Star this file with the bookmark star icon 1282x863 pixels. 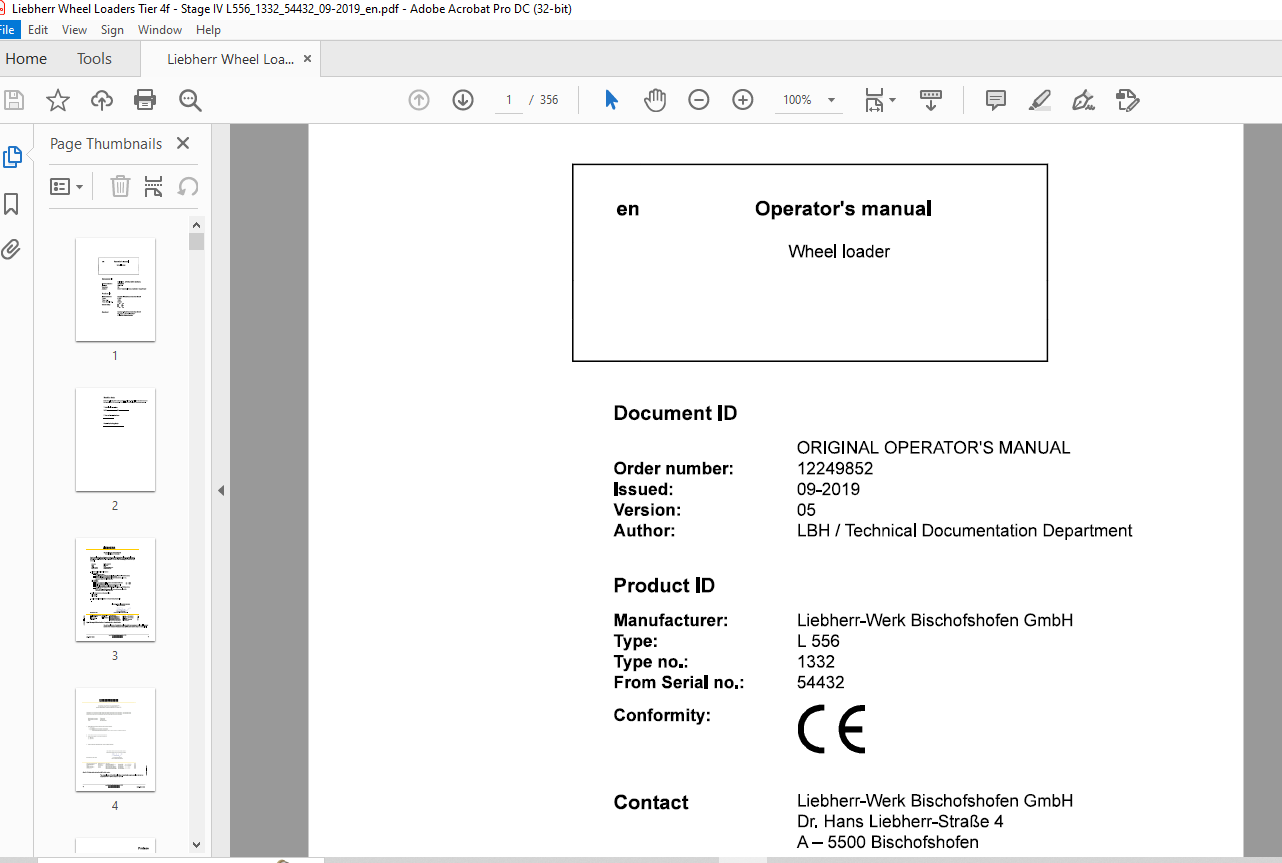coord(58,100)
